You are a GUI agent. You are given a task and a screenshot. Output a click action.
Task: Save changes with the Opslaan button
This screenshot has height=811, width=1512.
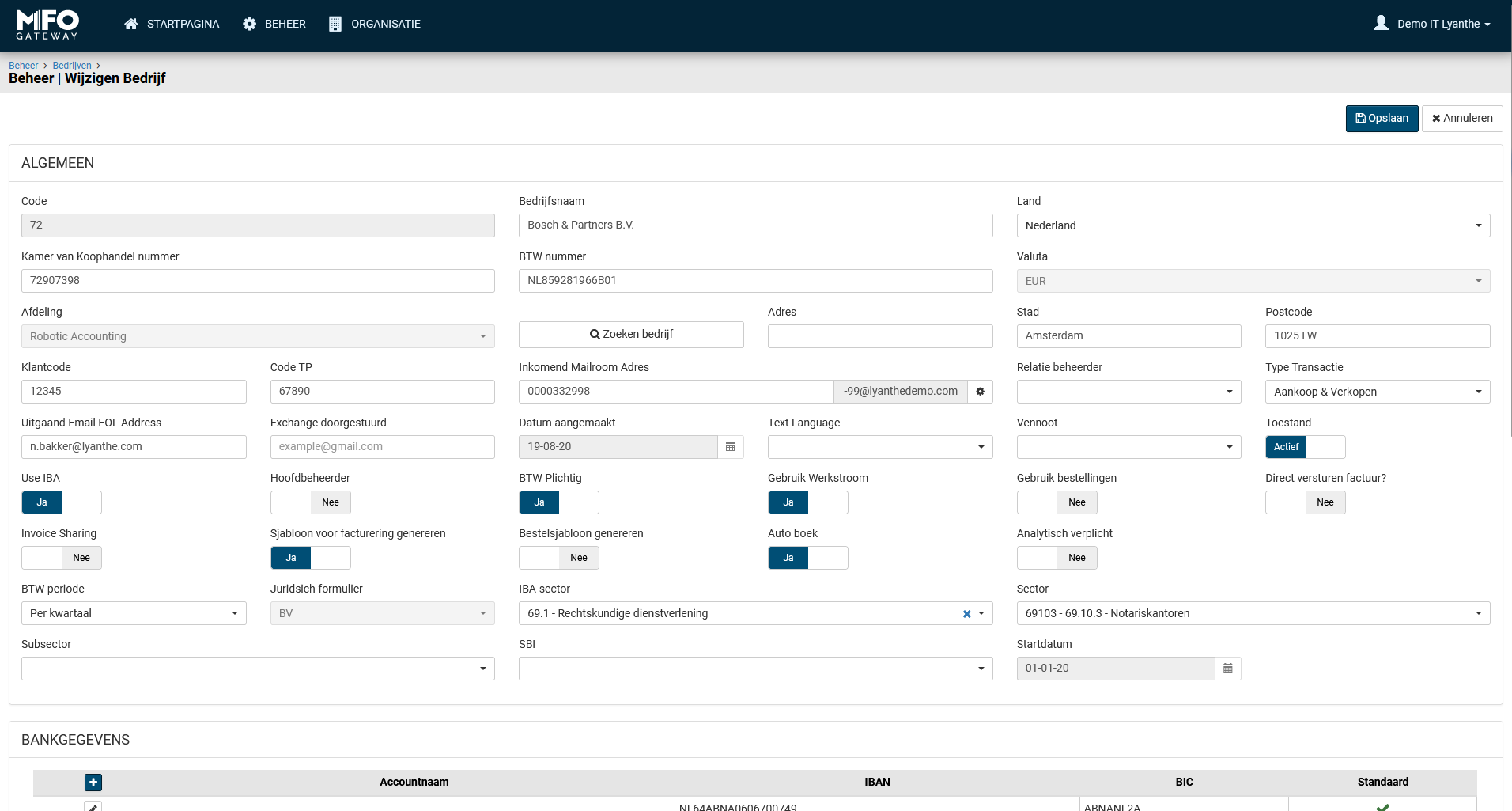pos(1382,119)
